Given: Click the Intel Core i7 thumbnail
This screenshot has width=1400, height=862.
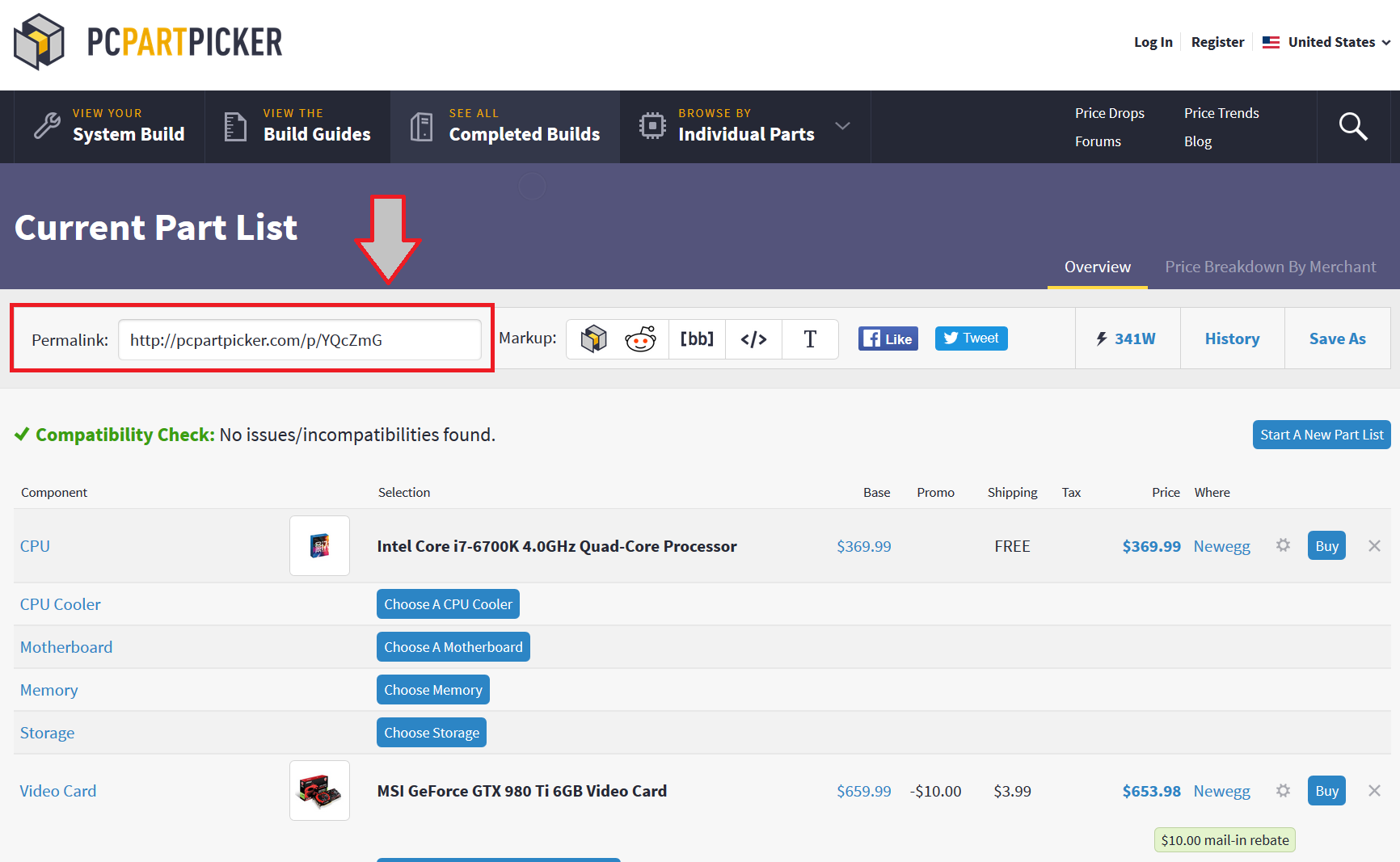Looking at the screenshot, I should tap(320, 545).
